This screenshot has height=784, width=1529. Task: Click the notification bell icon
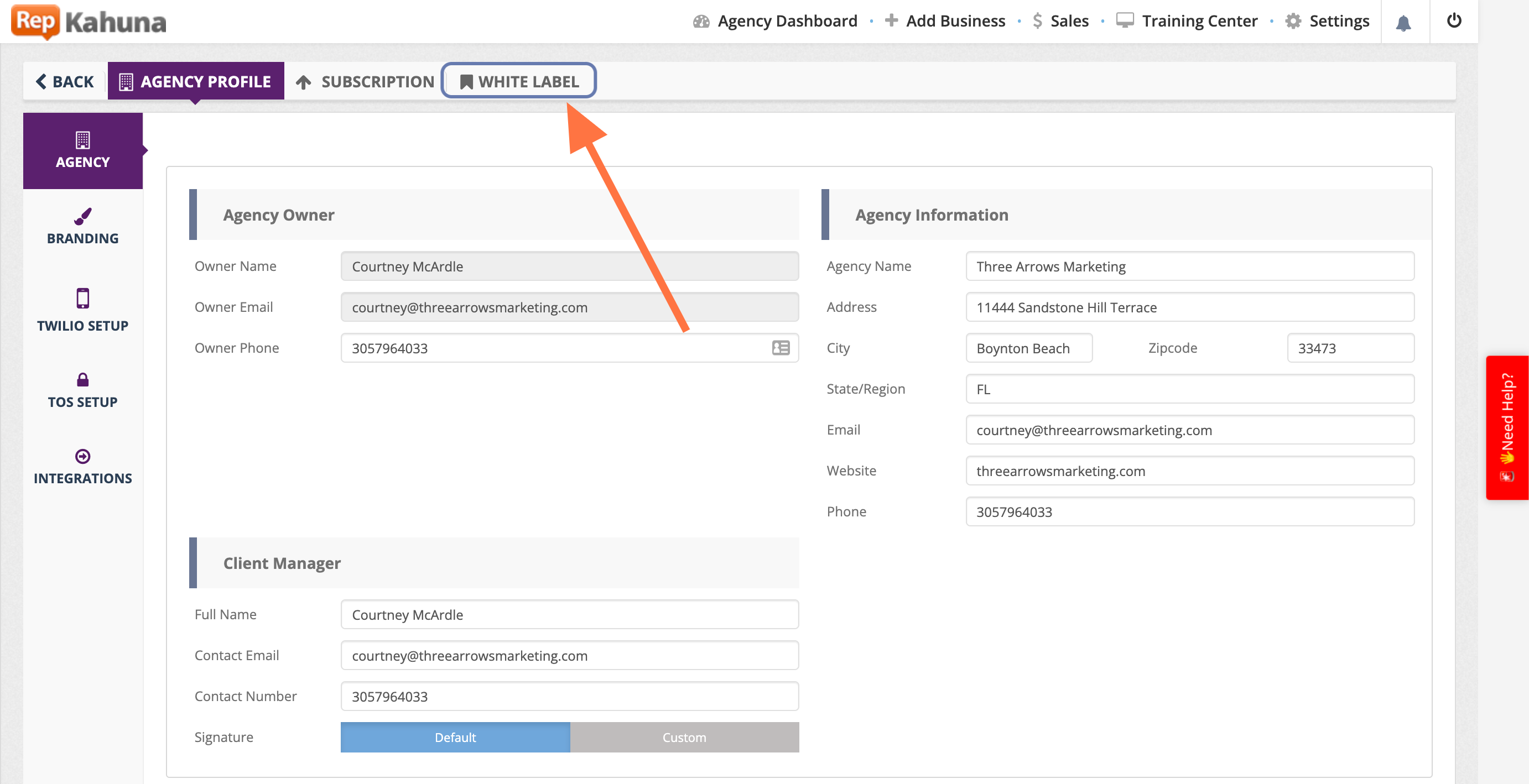point(1403,23)
